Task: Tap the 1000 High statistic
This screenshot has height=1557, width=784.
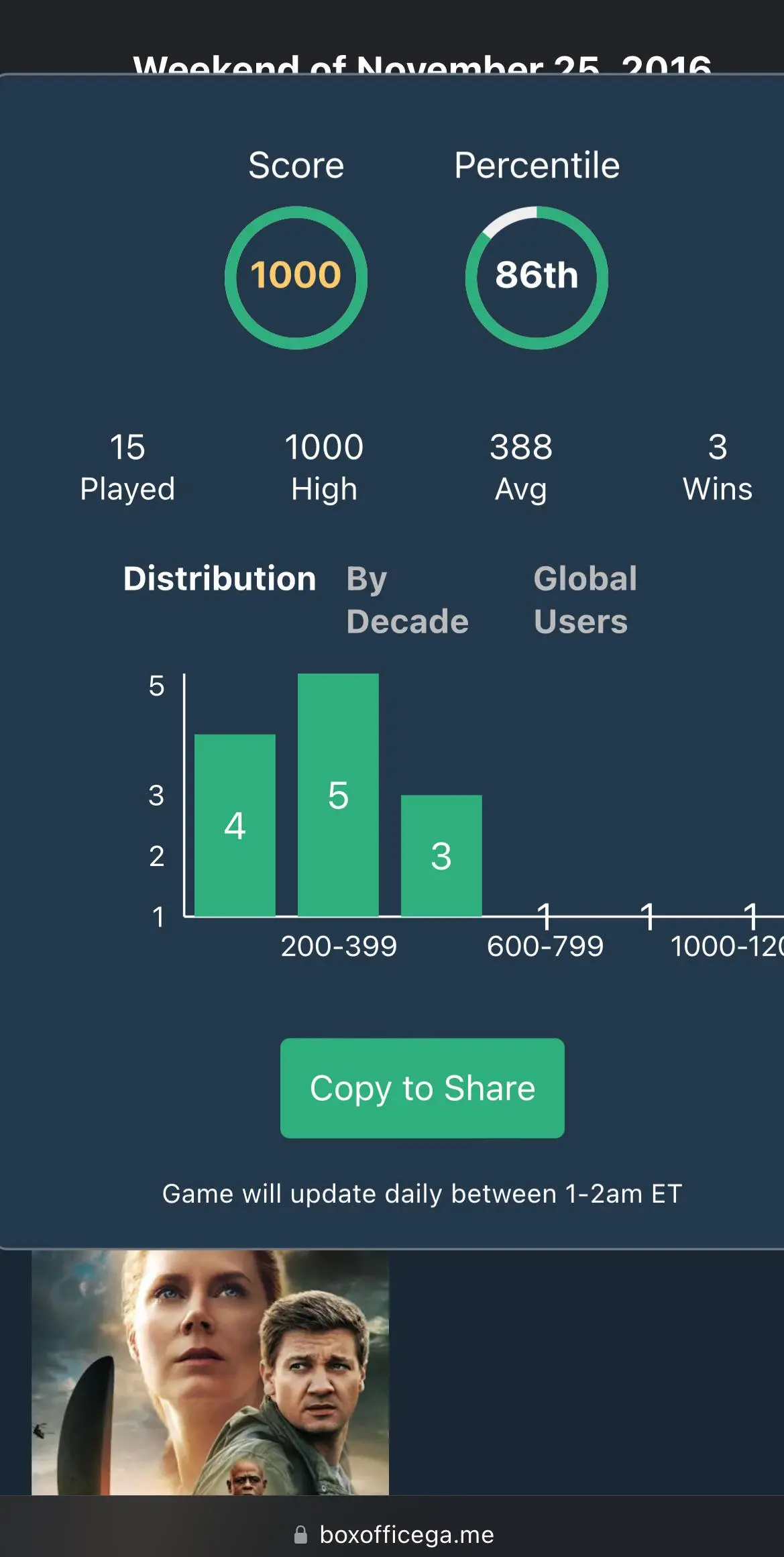Action: tap(324, 468)
